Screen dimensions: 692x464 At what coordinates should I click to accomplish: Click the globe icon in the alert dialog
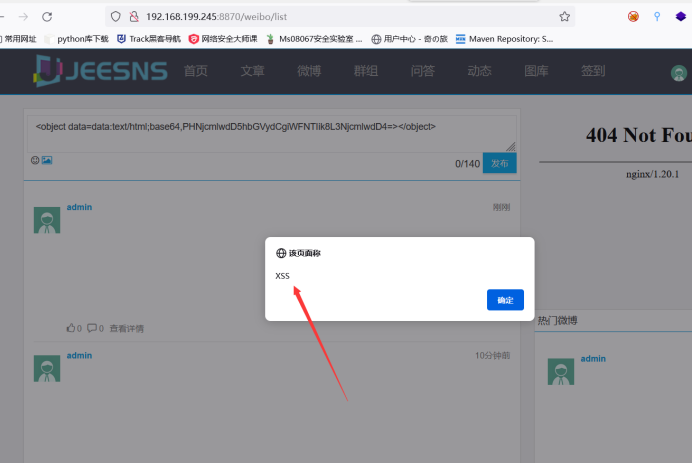(x=281, y=253)
